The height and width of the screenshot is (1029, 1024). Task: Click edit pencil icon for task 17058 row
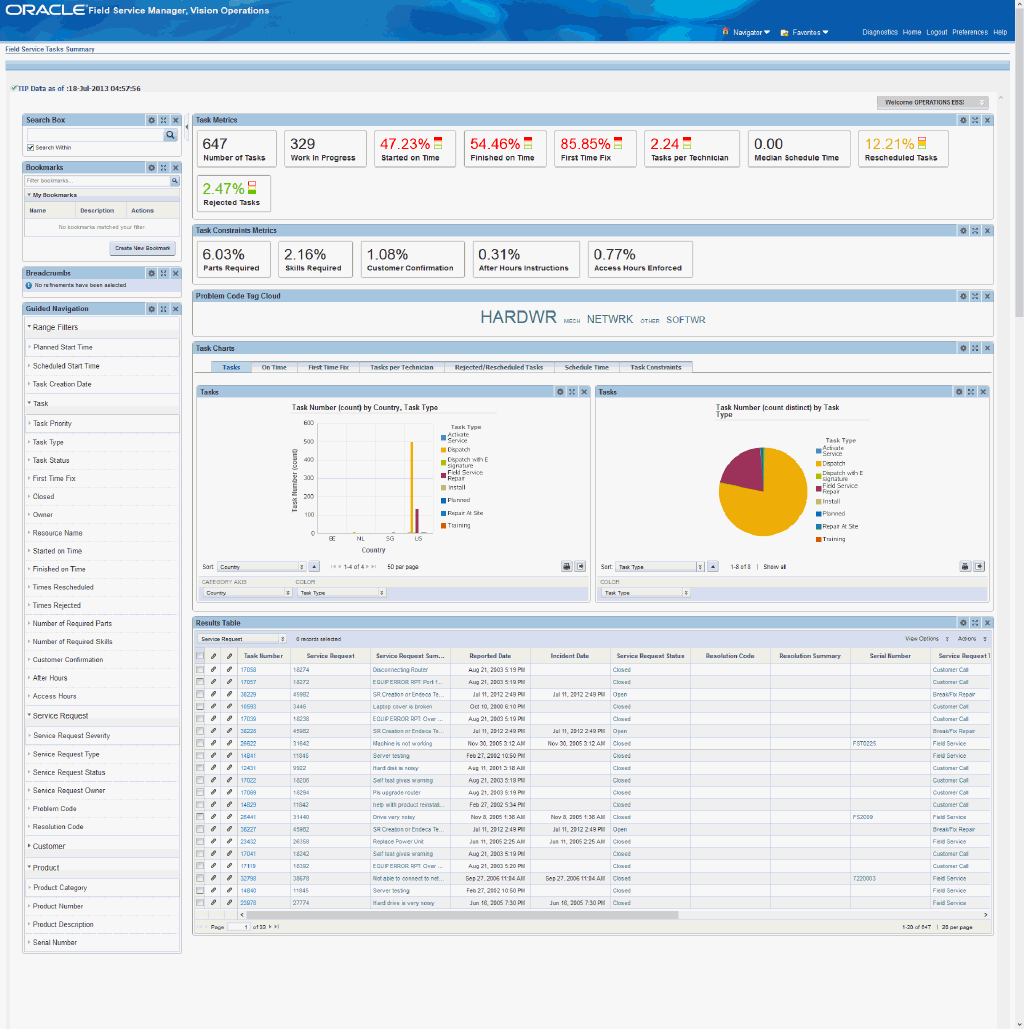[213, 670]
